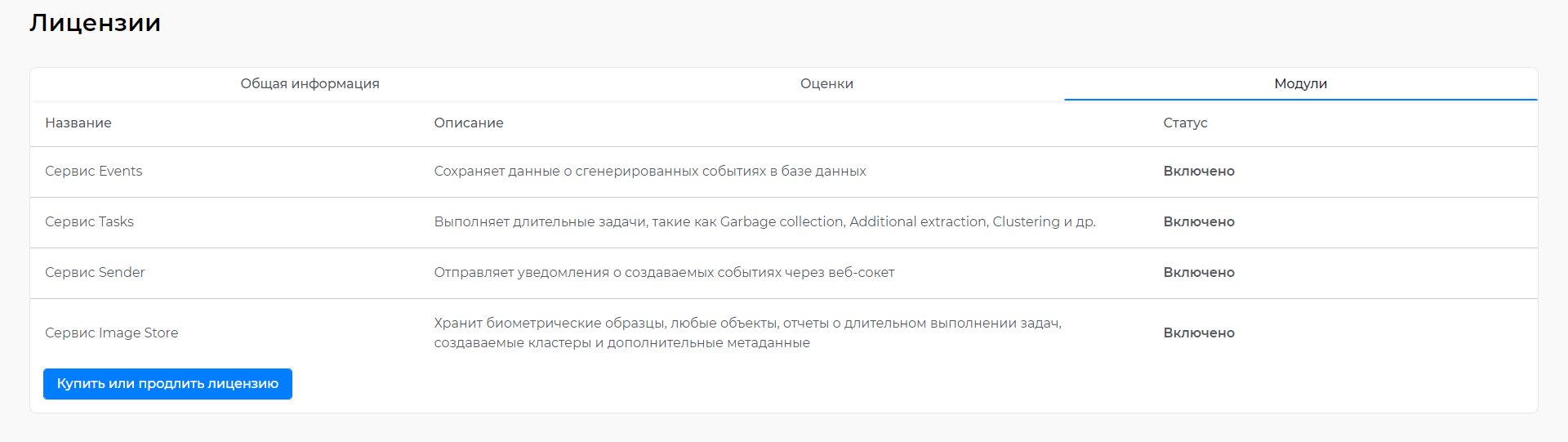Click the Статус column header

tap(1185, 123)
